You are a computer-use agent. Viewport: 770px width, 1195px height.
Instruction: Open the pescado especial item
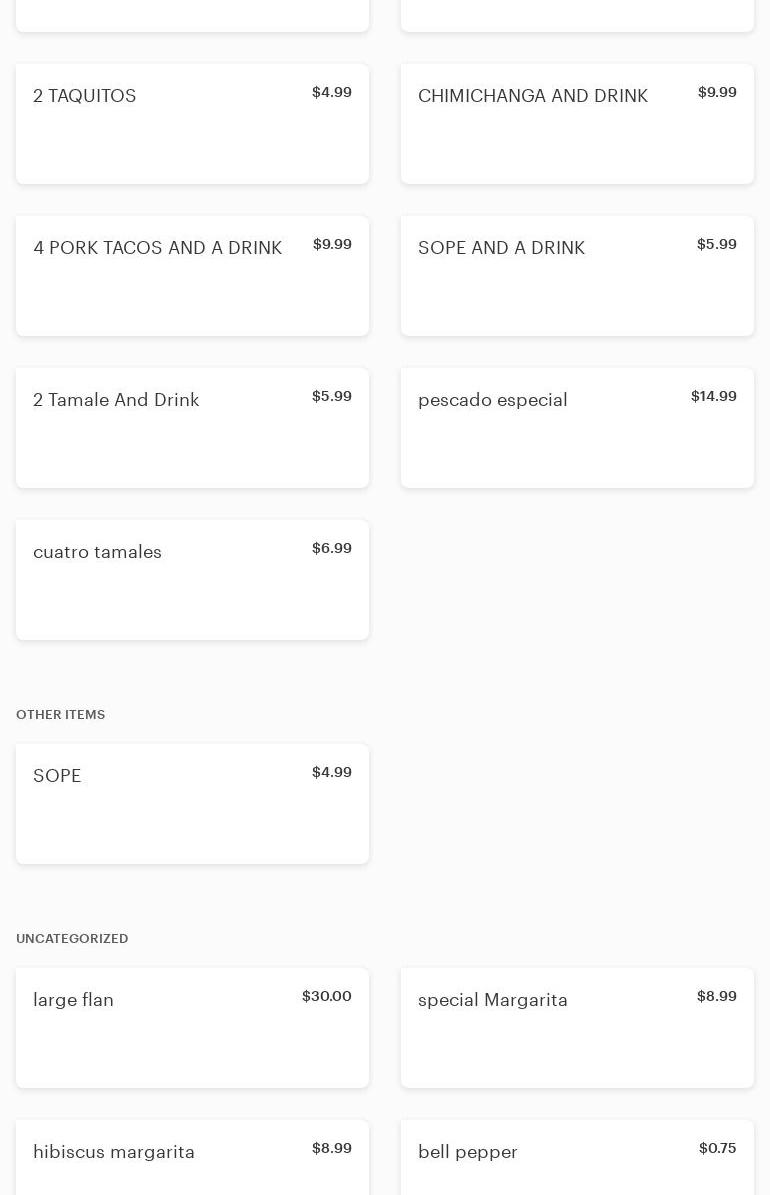(x=577, y=428)
